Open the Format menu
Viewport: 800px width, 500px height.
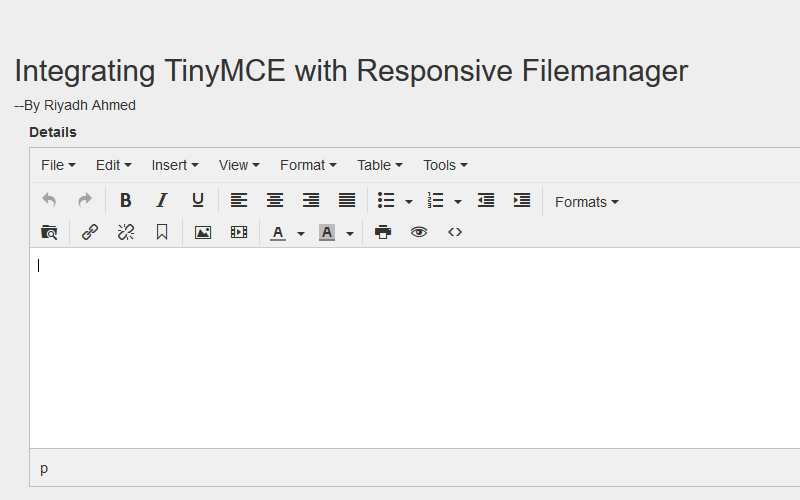tap(308, 165)
